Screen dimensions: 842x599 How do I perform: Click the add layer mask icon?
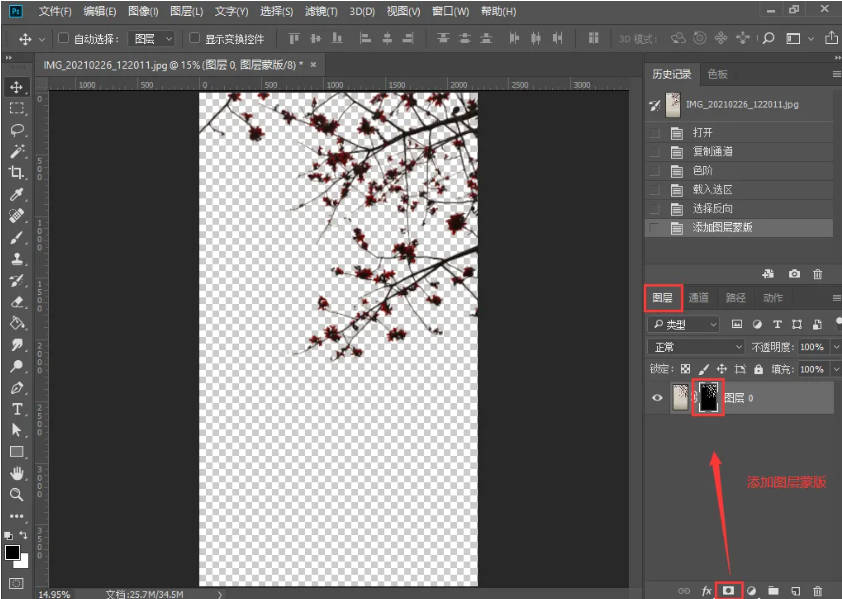pyautogui.click(x=728, y=590)
